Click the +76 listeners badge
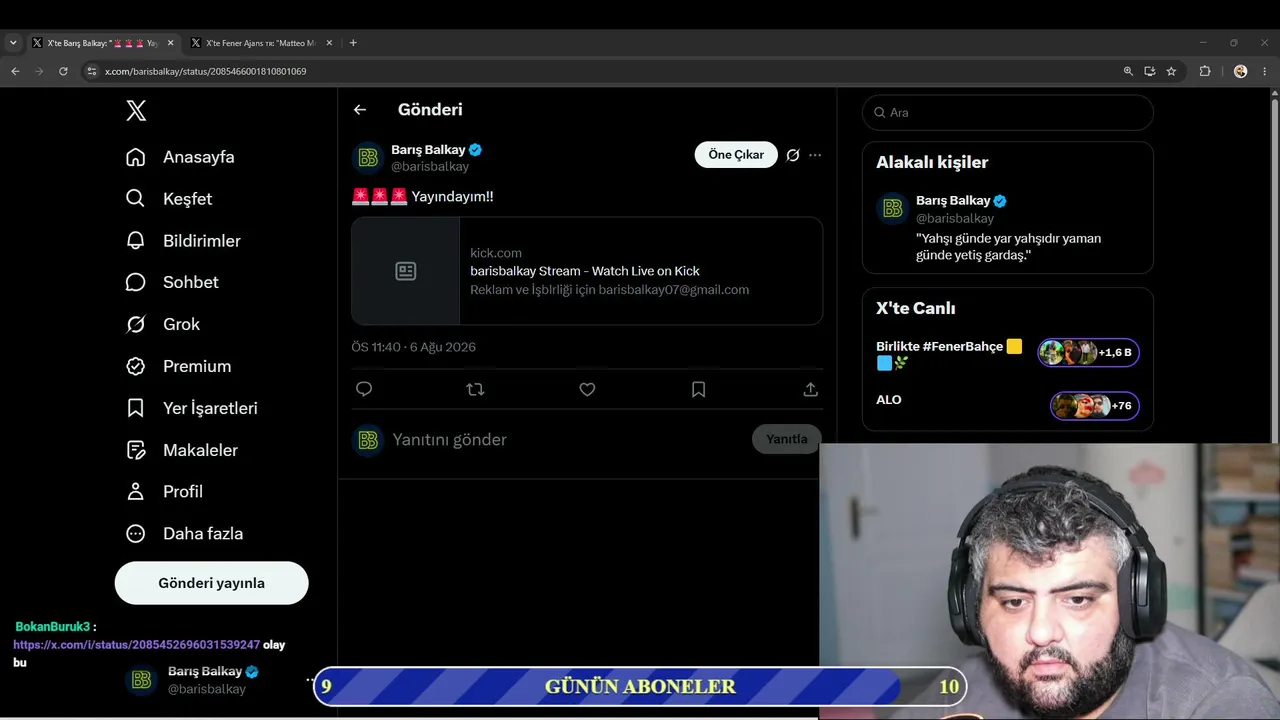 [1094, 406]
